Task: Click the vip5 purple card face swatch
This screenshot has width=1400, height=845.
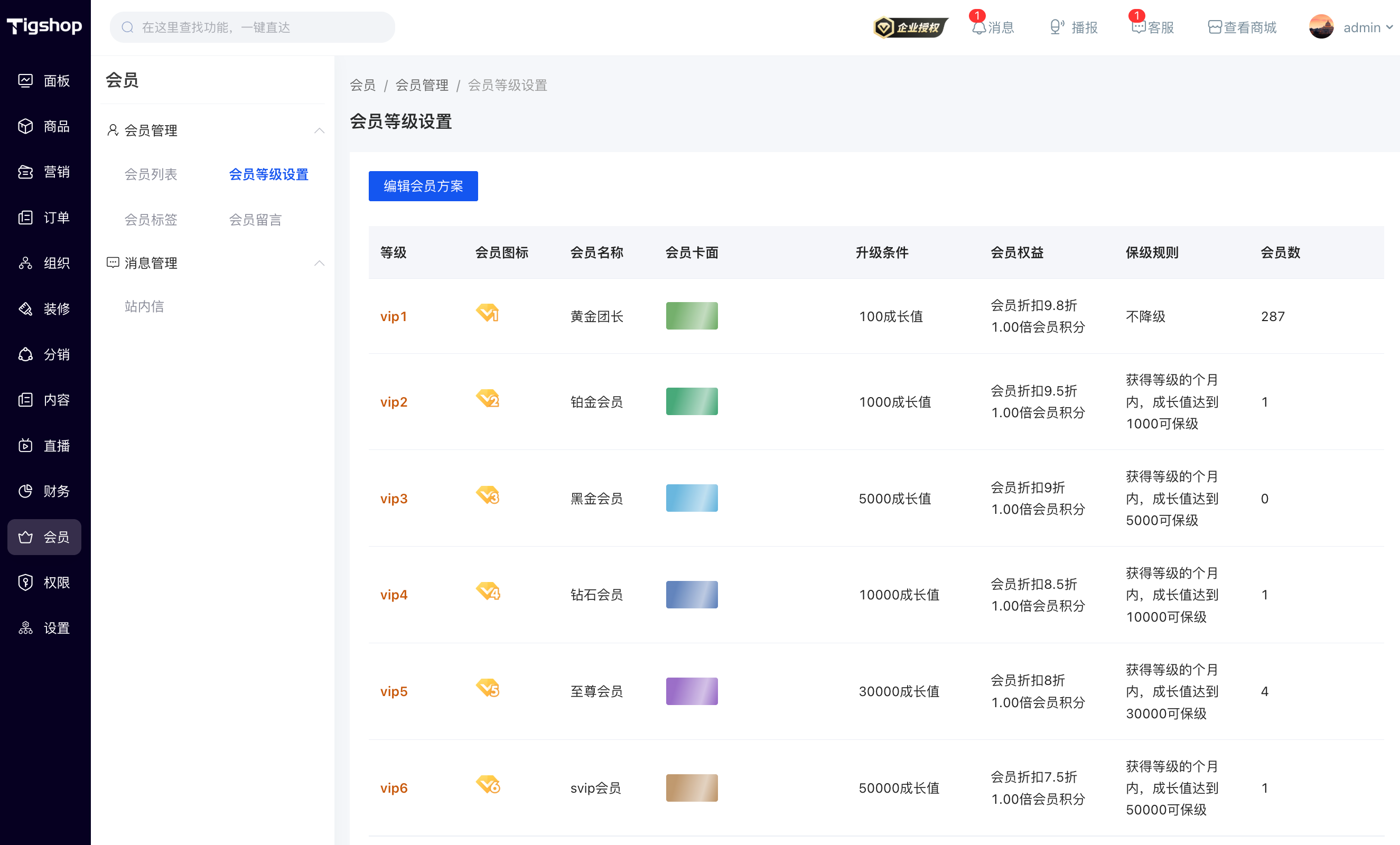Action: [692, 691]
